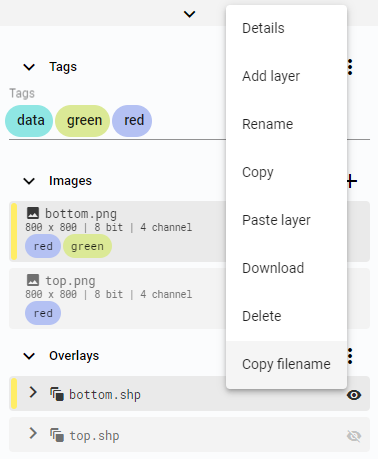Click the Overlays section heading
The image size is (378, 459).
[x=74, y=356]
